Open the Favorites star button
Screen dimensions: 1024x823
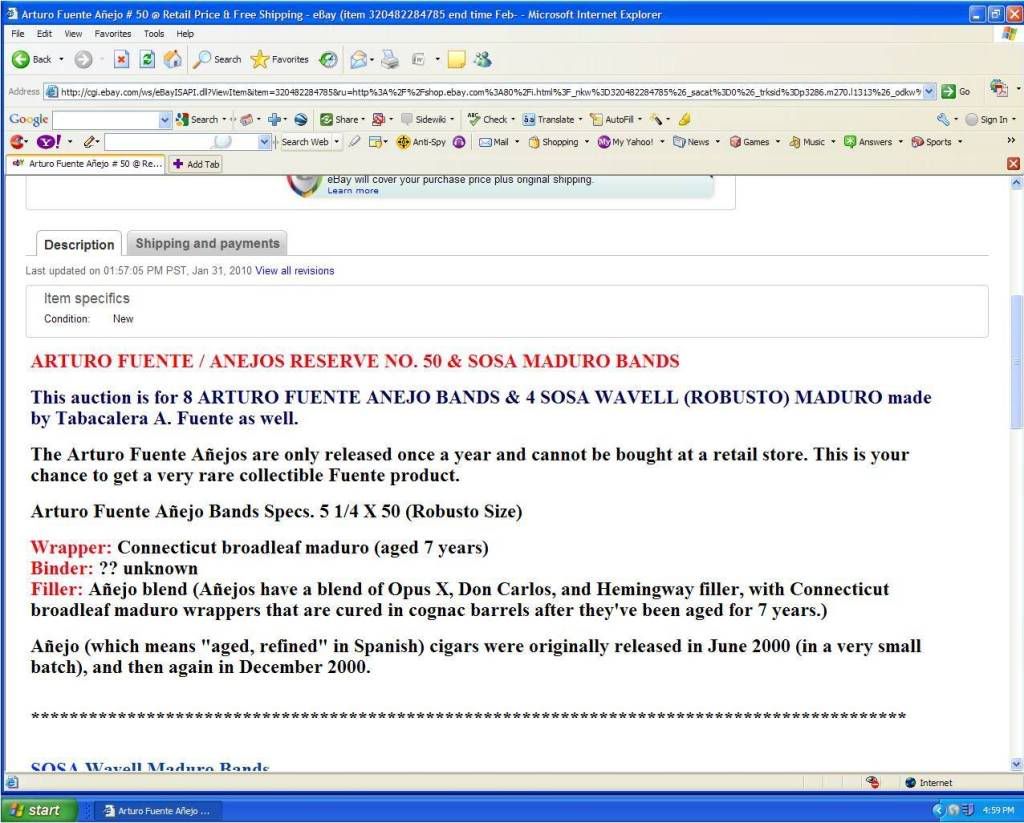pos(280,59)
